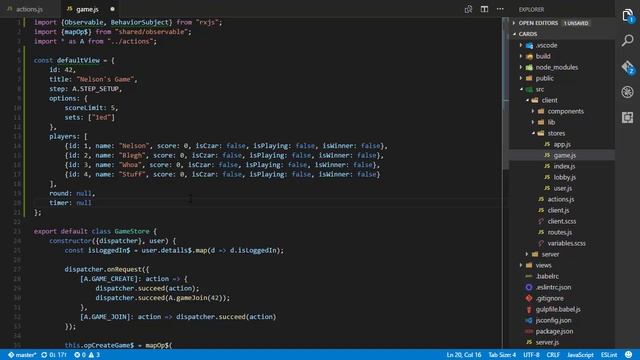
Task: Open lobby.js file
Action: 564,177
